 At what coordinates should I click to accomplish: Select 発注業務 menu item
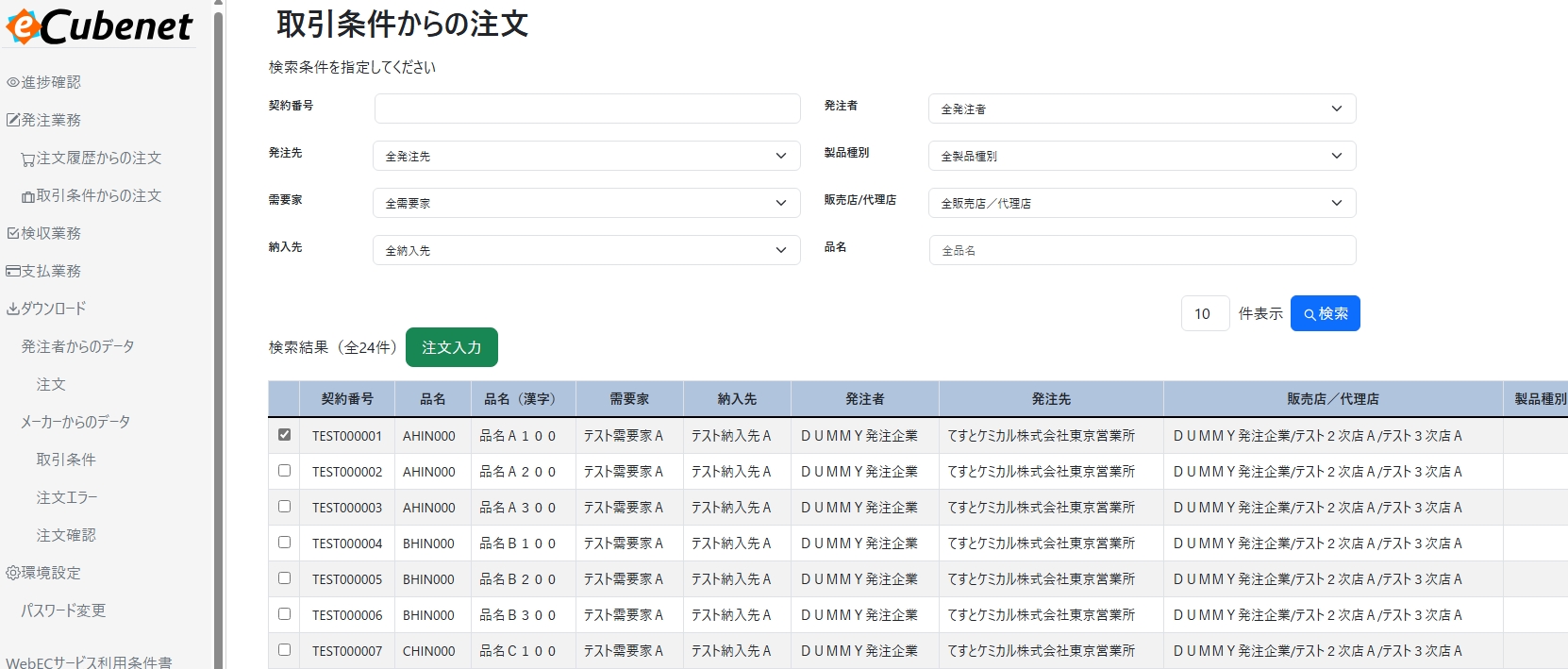[51, 120]
